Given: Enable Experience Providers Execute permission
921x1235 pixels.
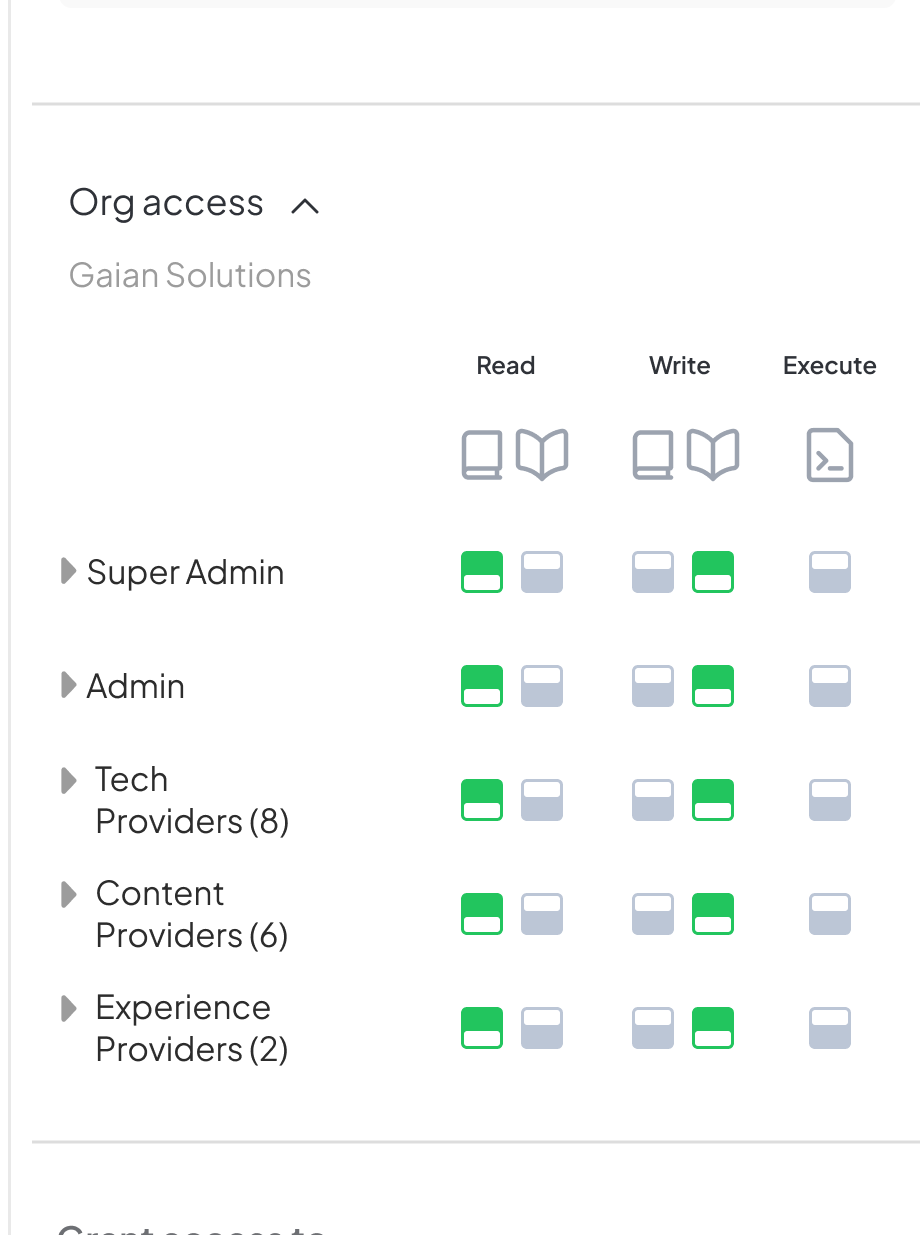Looking at the screenshot, I should coord(830,1028).
